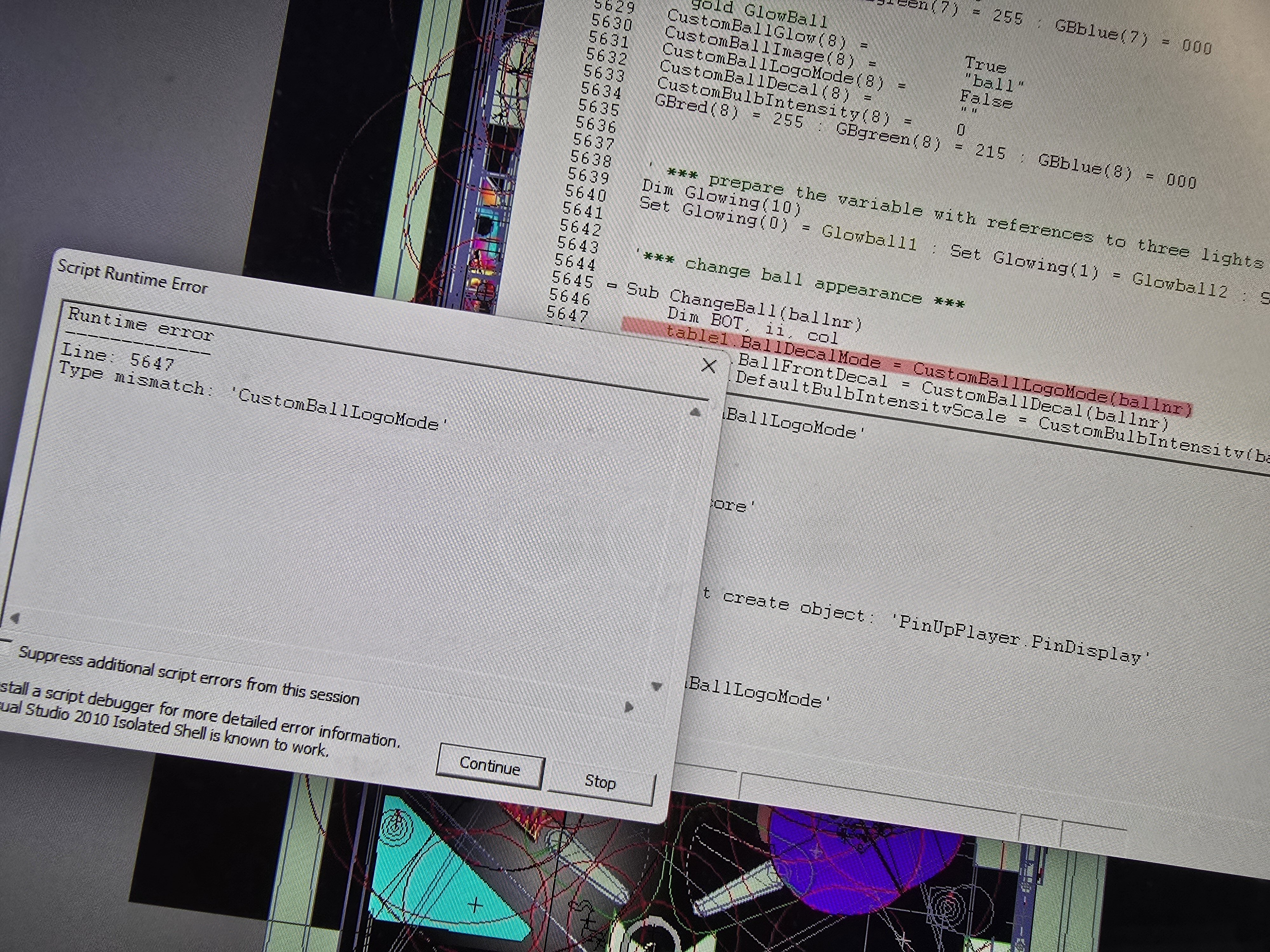Click the 'Line: 5647' text in dialog

coord(118,357)
